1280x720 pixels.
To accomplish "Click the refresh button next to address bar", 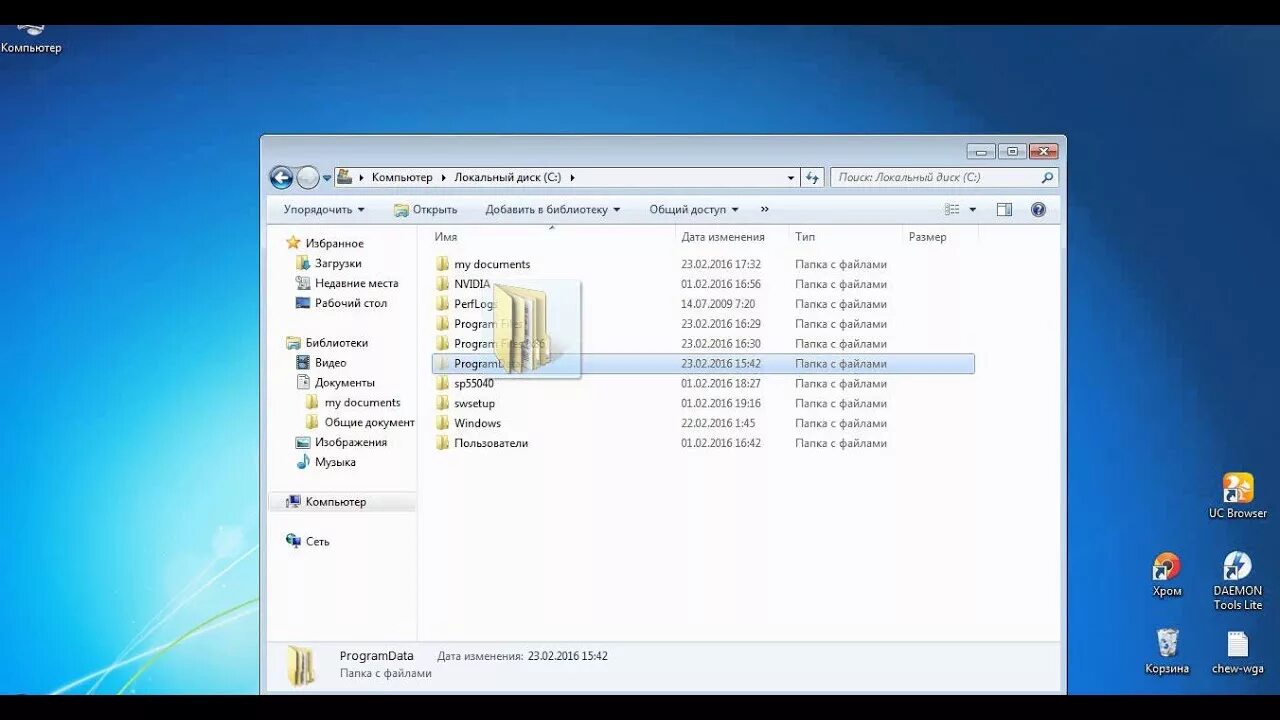I will click(812, 177).
